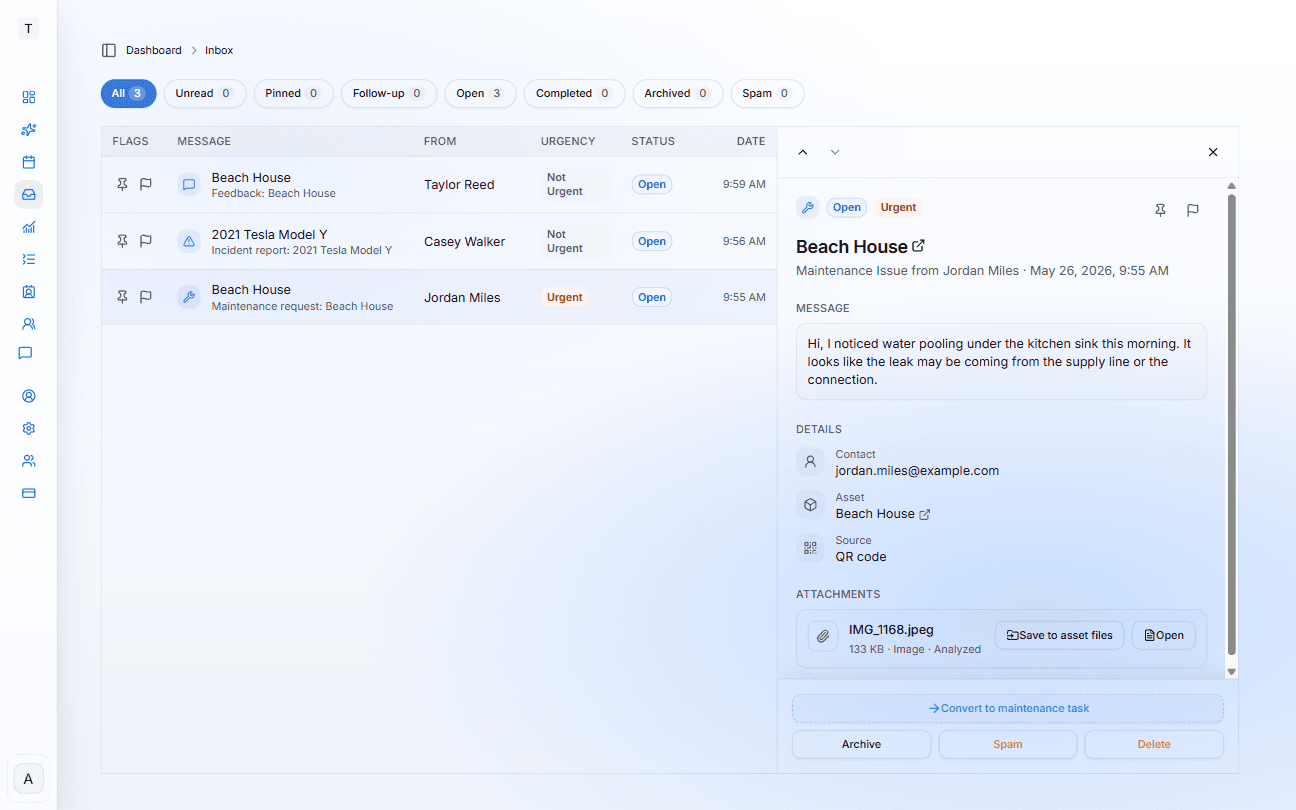Screen dimensions: 1296x810
Task: Click the QR code source icon
Action: click(x=810, y=548)
